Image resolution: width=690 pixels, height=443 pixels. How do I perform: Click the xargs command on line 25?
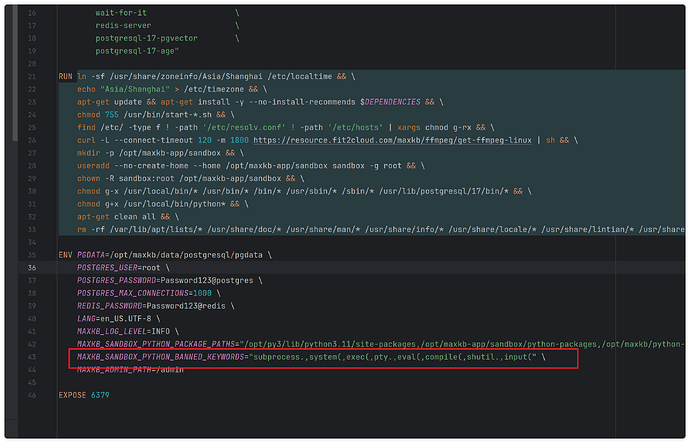coord(409,128)
